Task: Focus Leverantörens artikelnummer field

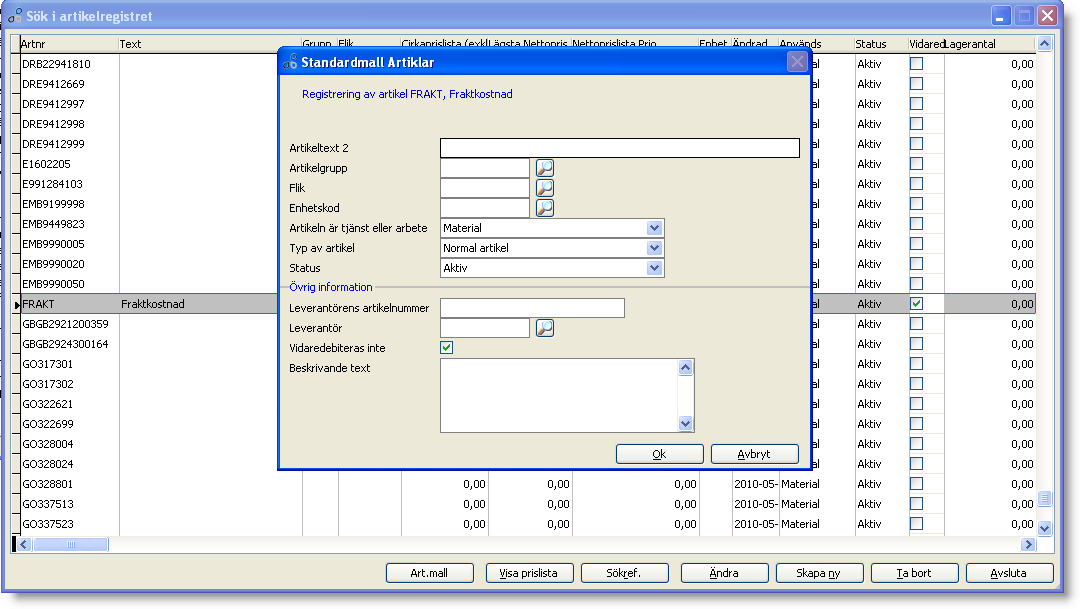Action: pyautogui.click(x=532, y=308)
